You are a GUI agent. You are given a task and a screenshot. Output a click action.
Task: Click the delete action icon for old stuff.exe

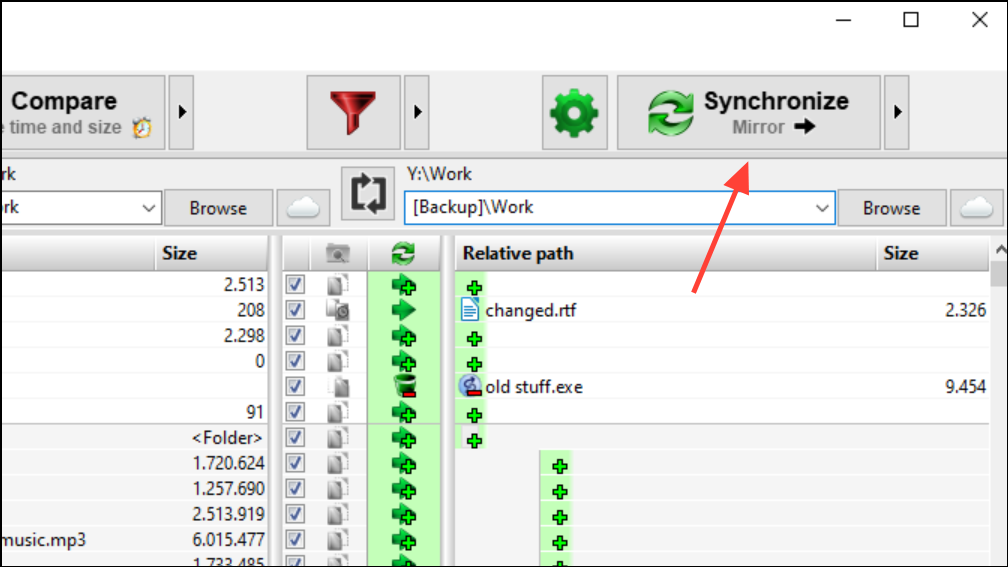[403, 387]
